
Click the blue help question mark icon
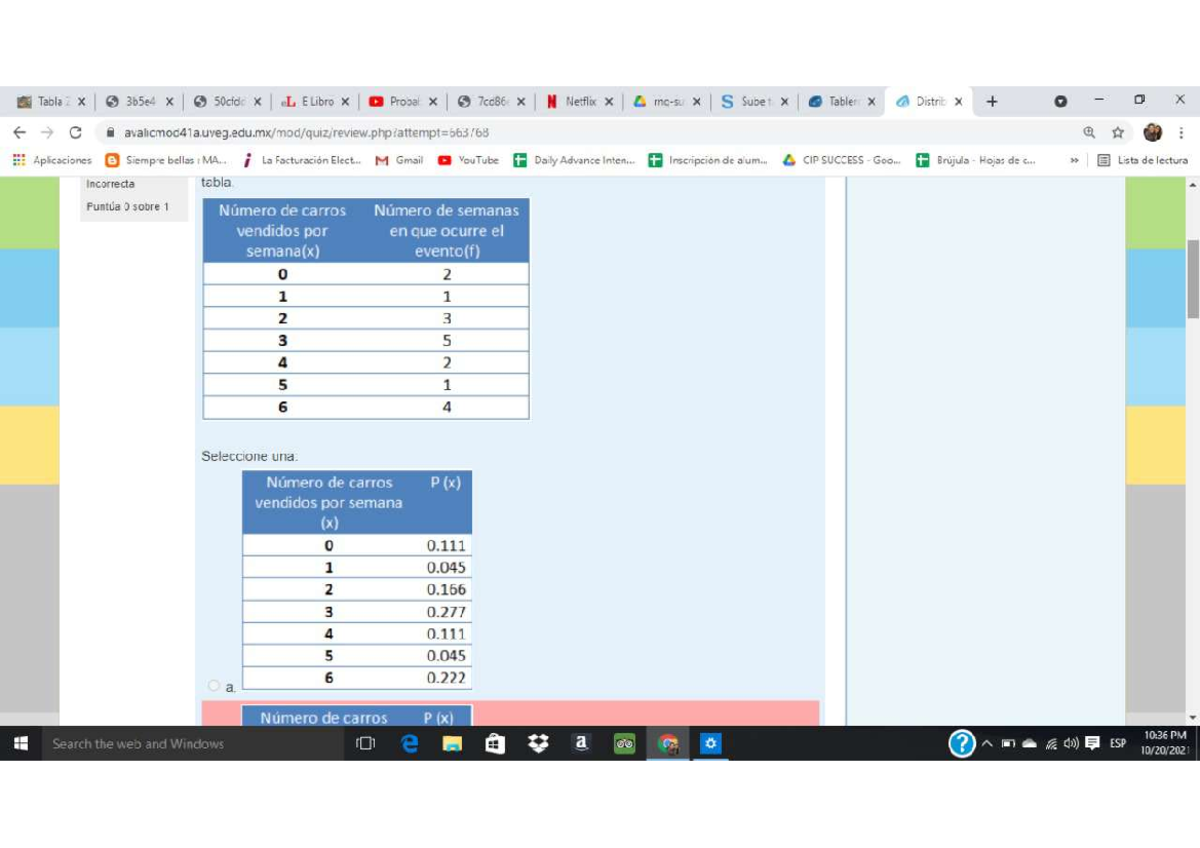point(962,744)
